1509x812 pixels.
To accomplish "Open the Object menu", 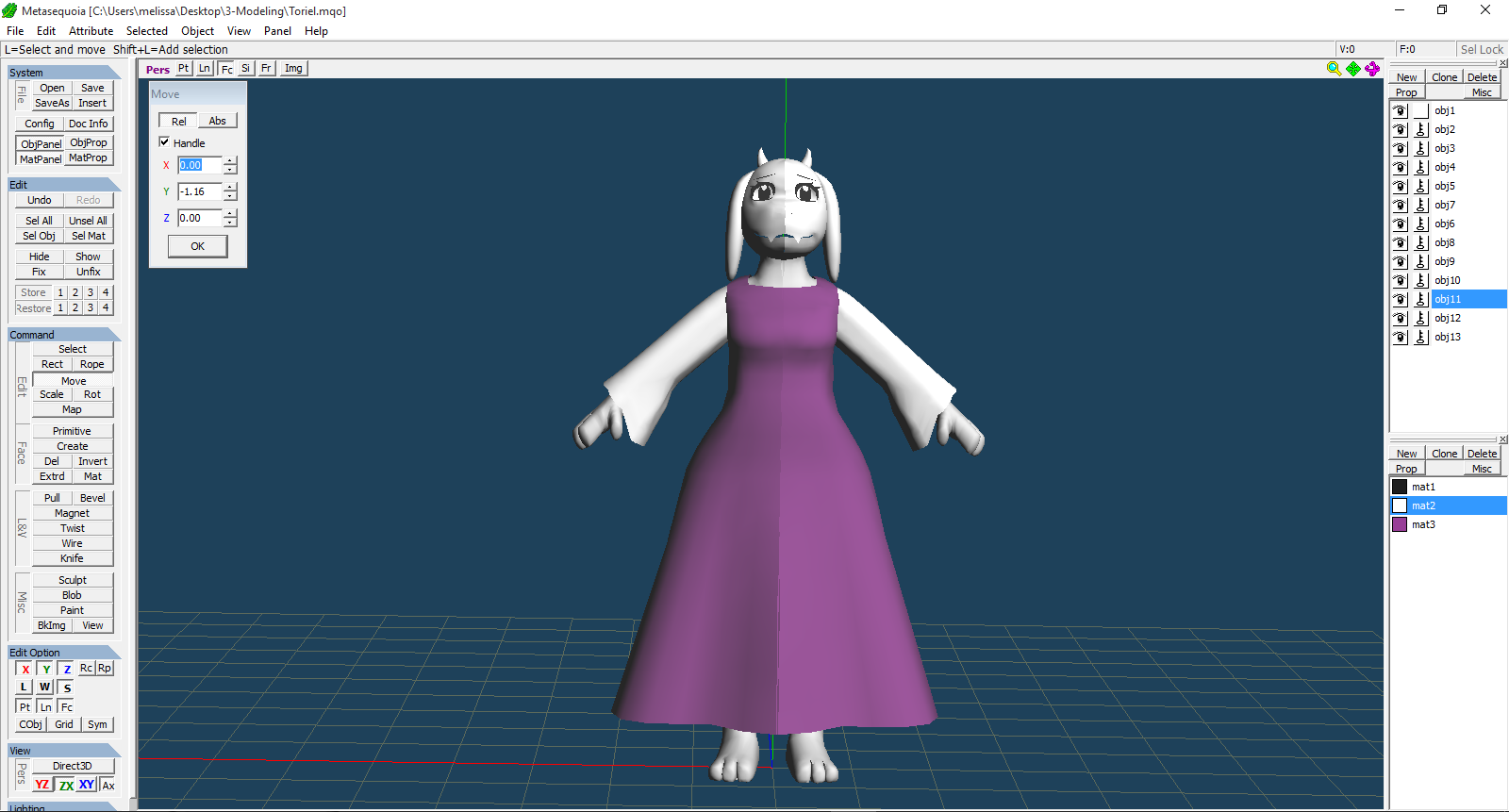I will [x=198, y=31].
